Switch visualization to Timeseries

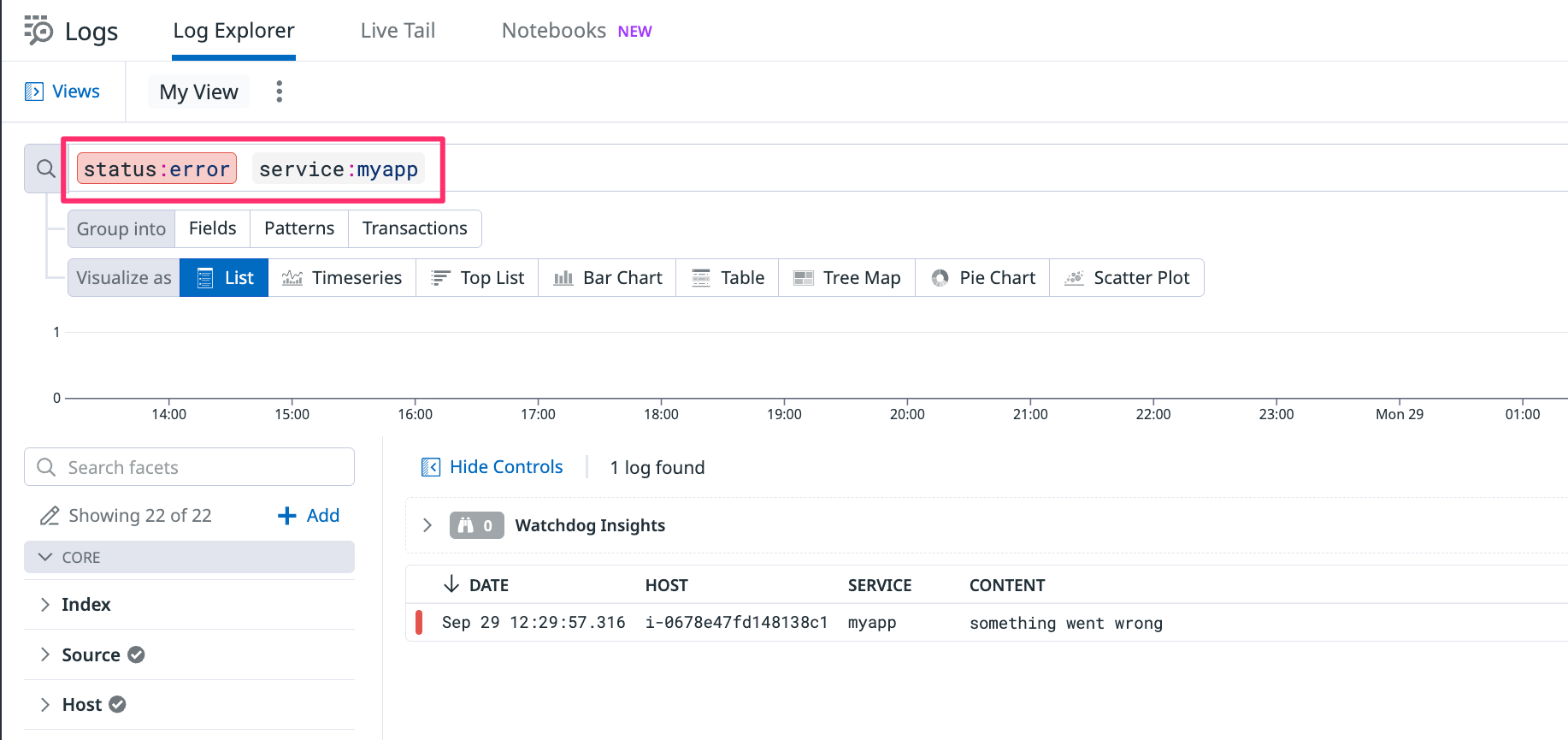[342, 278]
